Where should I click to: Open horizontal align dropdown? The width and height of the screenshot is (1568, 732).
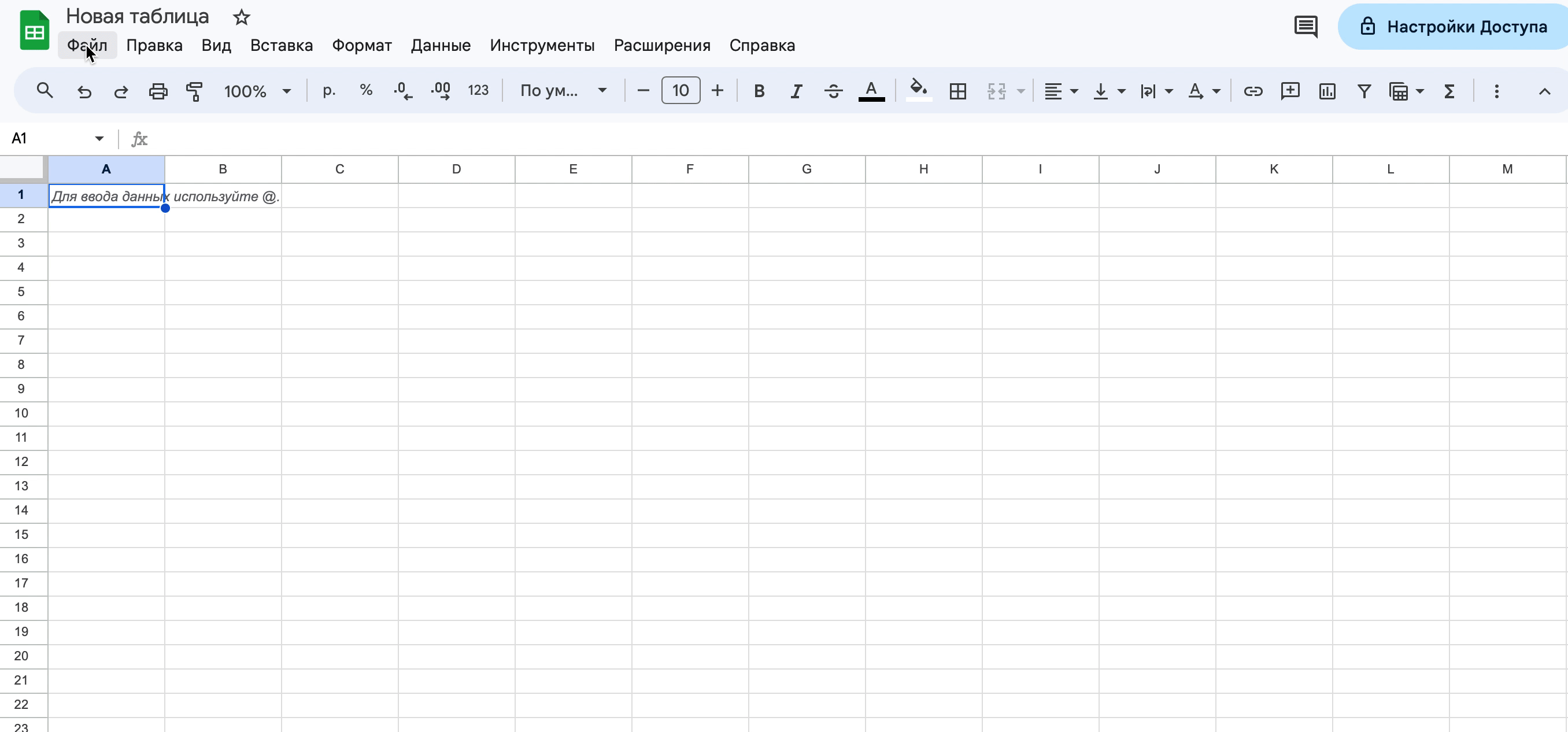[x=1061, y=91]
